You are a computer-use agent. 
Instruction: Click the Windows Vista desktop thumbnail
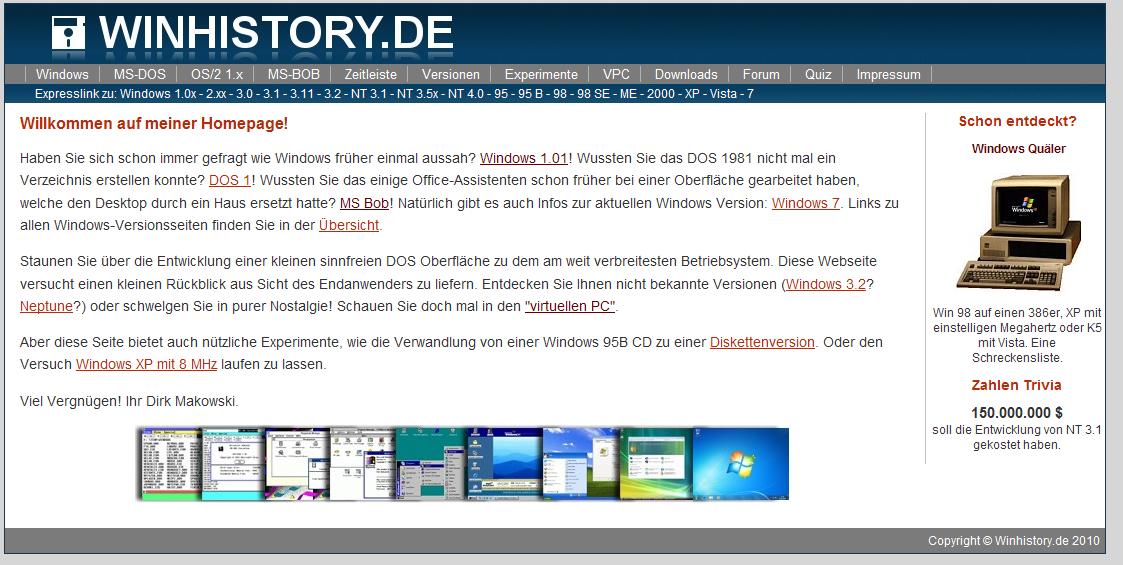[x=656, y=464]
